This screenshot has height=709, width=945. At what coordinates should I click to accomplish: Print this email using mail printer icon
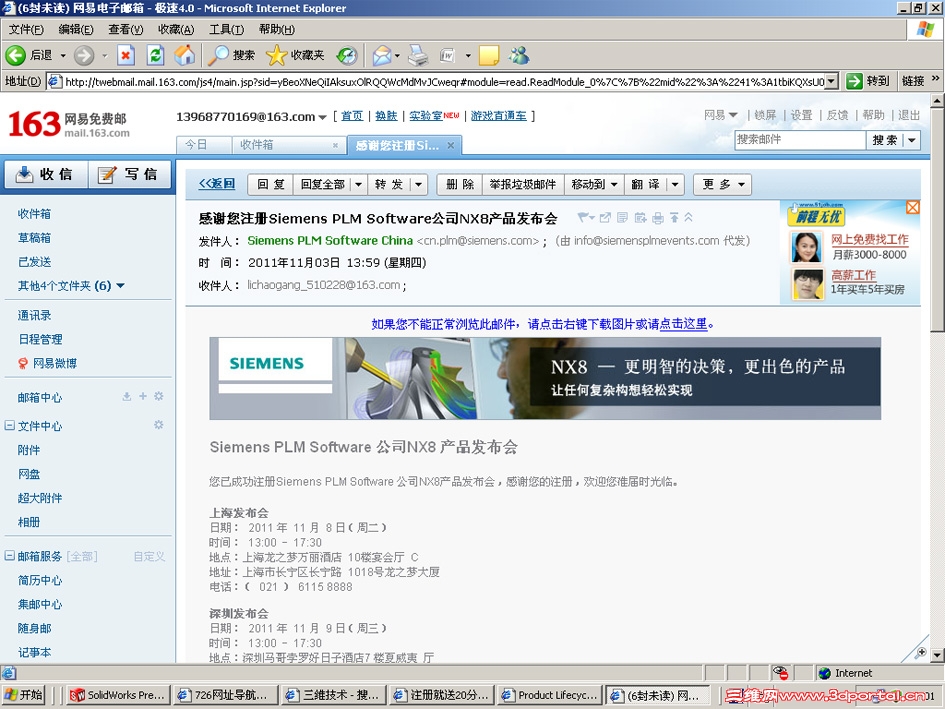click(658, 217)
